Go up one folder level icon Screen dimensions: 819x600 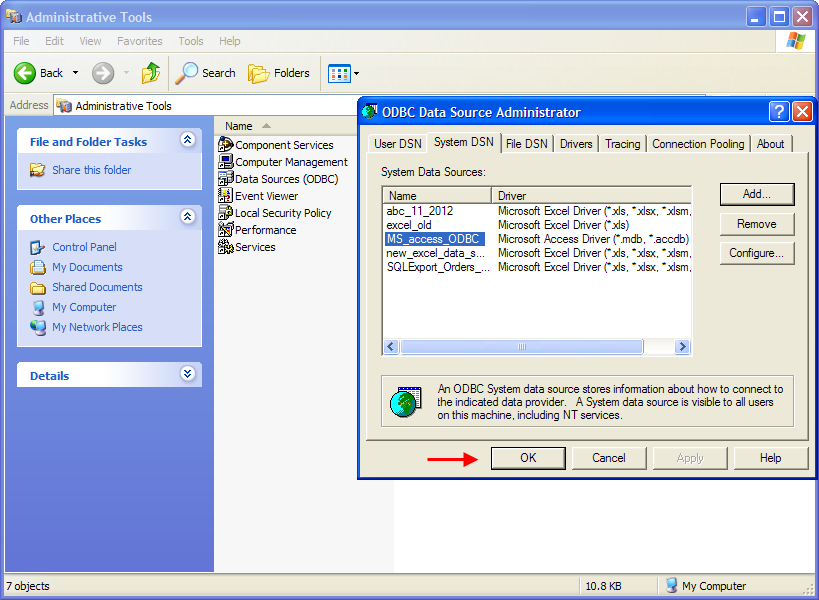[x=150, y=73]
